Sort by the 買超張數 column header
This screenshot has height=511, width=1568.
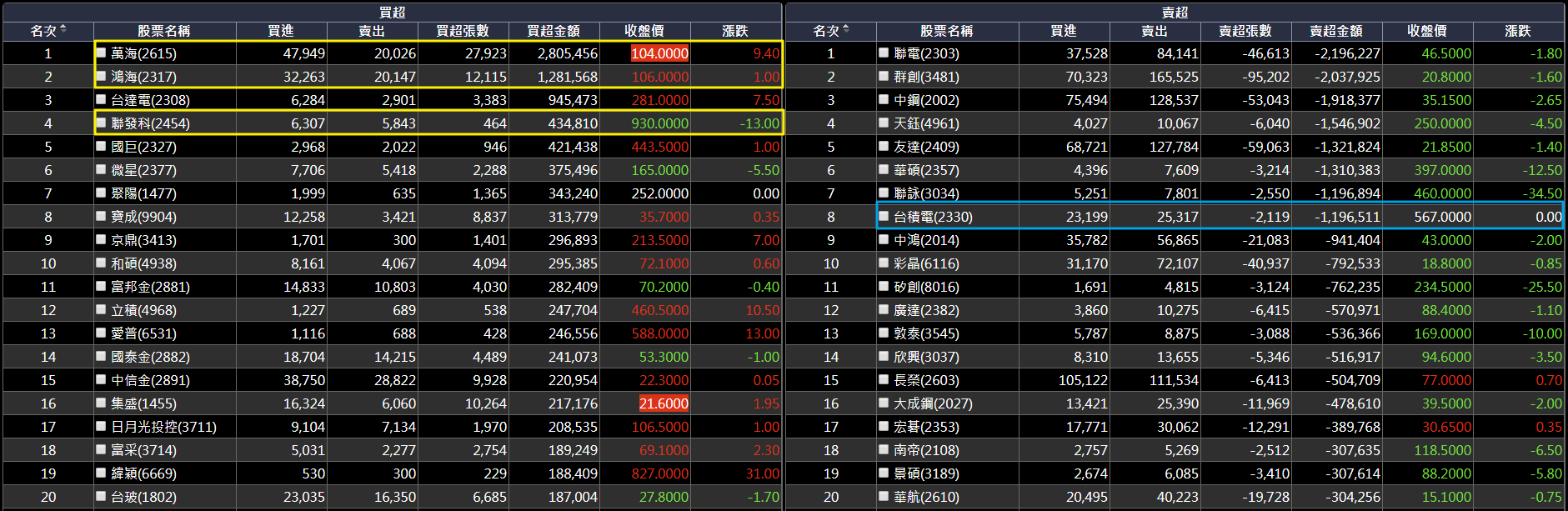tap(463, 31)
